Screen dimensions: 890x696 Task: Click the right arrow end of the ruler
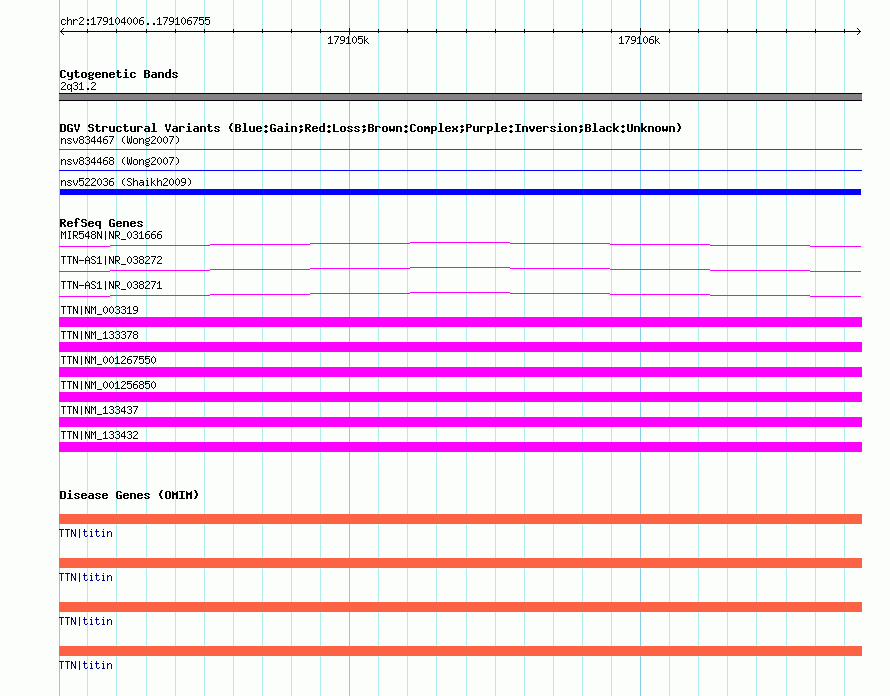point(858,31)
